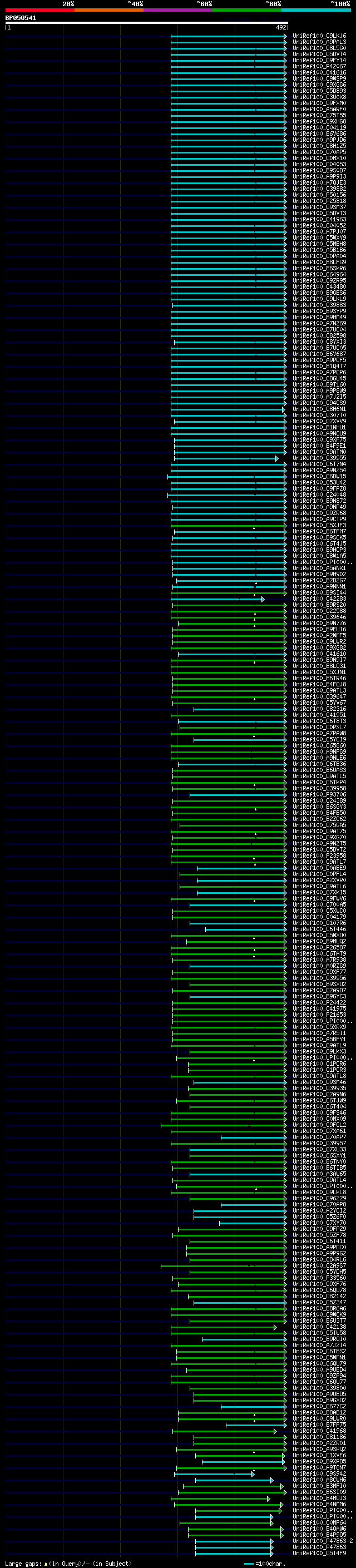Screen dimensions: 356x1568
Task: Click the orange ~40% identity legend bar
Action: click(109, 10)
